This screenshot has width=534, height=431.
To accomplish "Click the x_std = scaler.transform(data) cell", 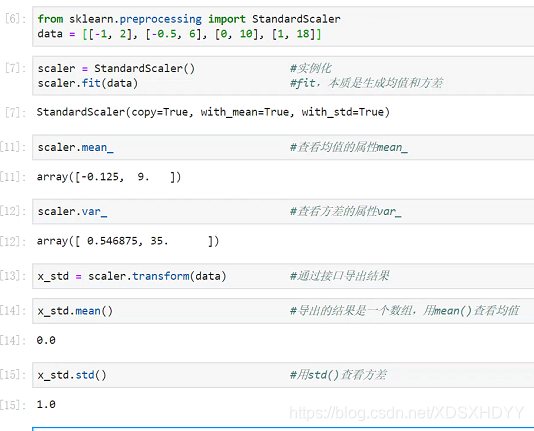I will pyautogui.click(x=283, y=276).
